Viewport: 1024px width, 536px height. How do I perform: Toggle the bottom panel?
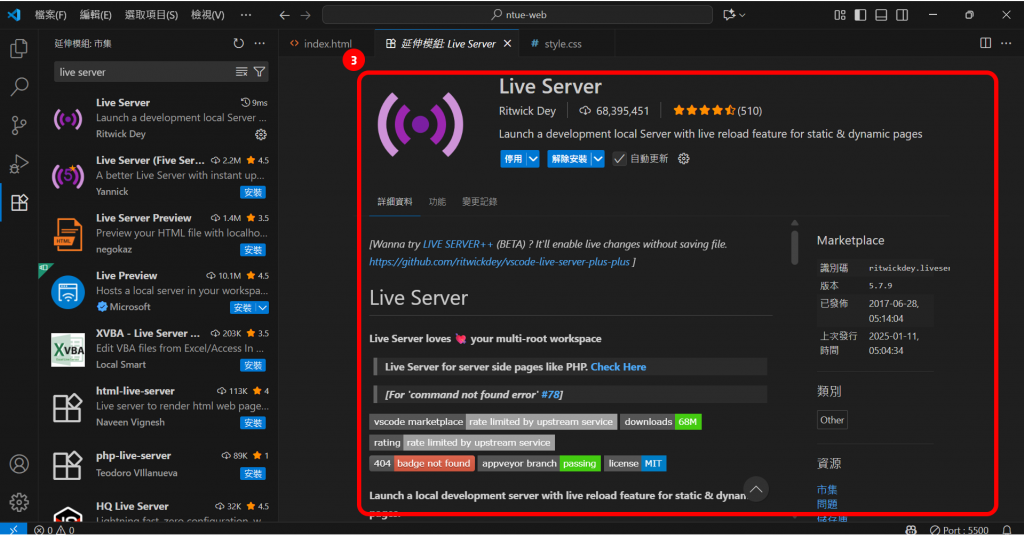click(881, 14)
